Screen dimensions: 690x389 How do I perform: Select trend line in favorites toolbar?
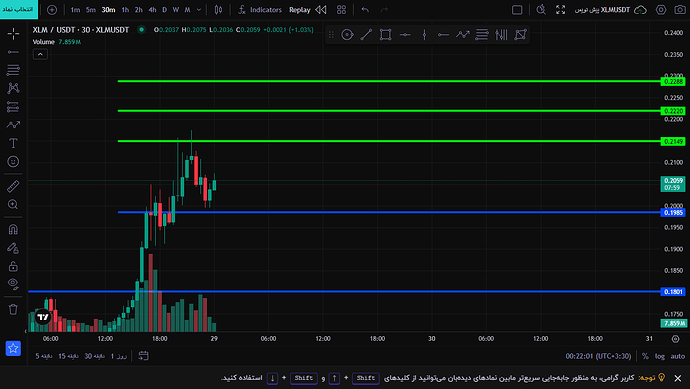(x=366, y=35)
